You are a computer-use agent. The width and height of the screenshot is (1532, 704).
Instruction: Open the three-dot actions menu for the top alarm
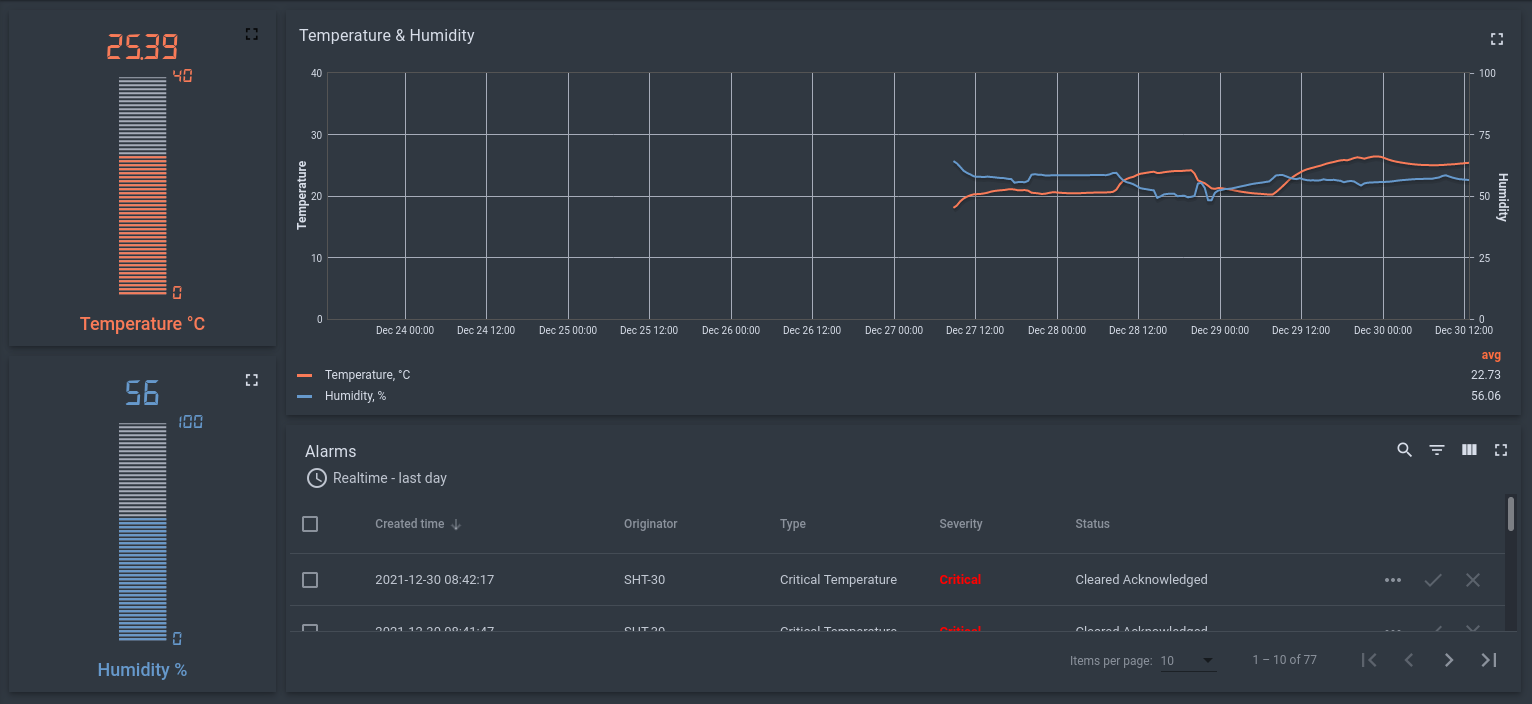tap(1392, 579)
